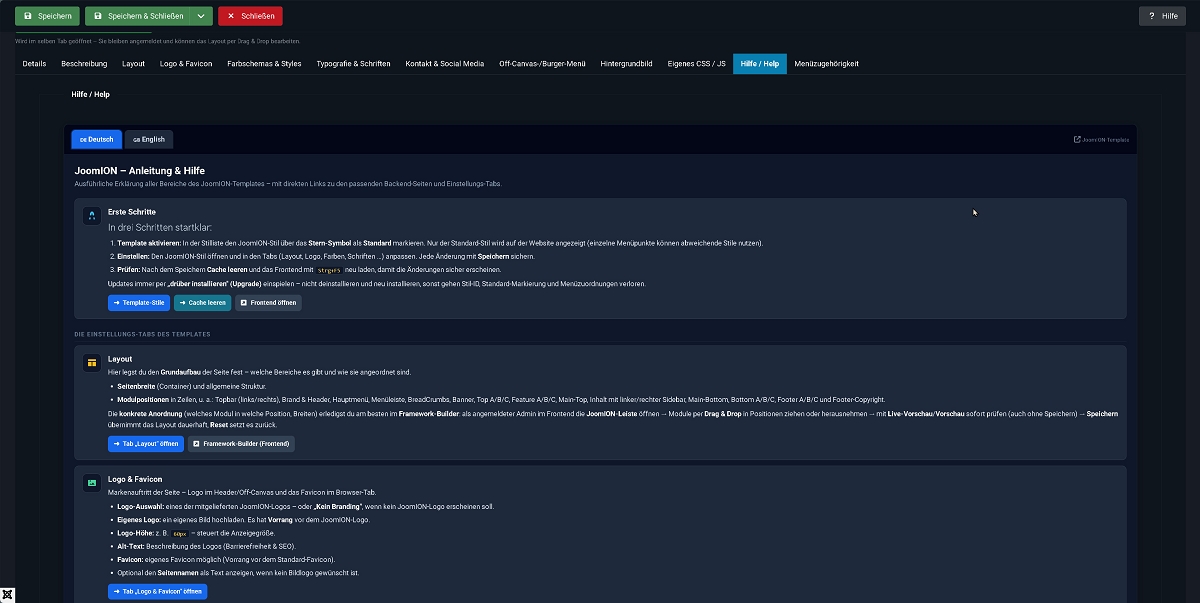
Task: Click the JoomION – Anleitung & Hilfe heading
Action: coord(140,171)
